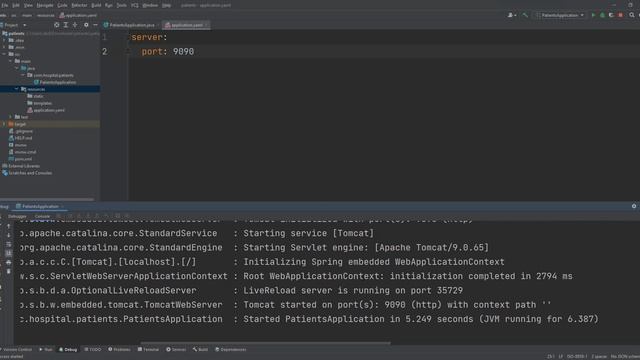Expand the test folder
Screen dimensions: 640x360
coord(11,117)
